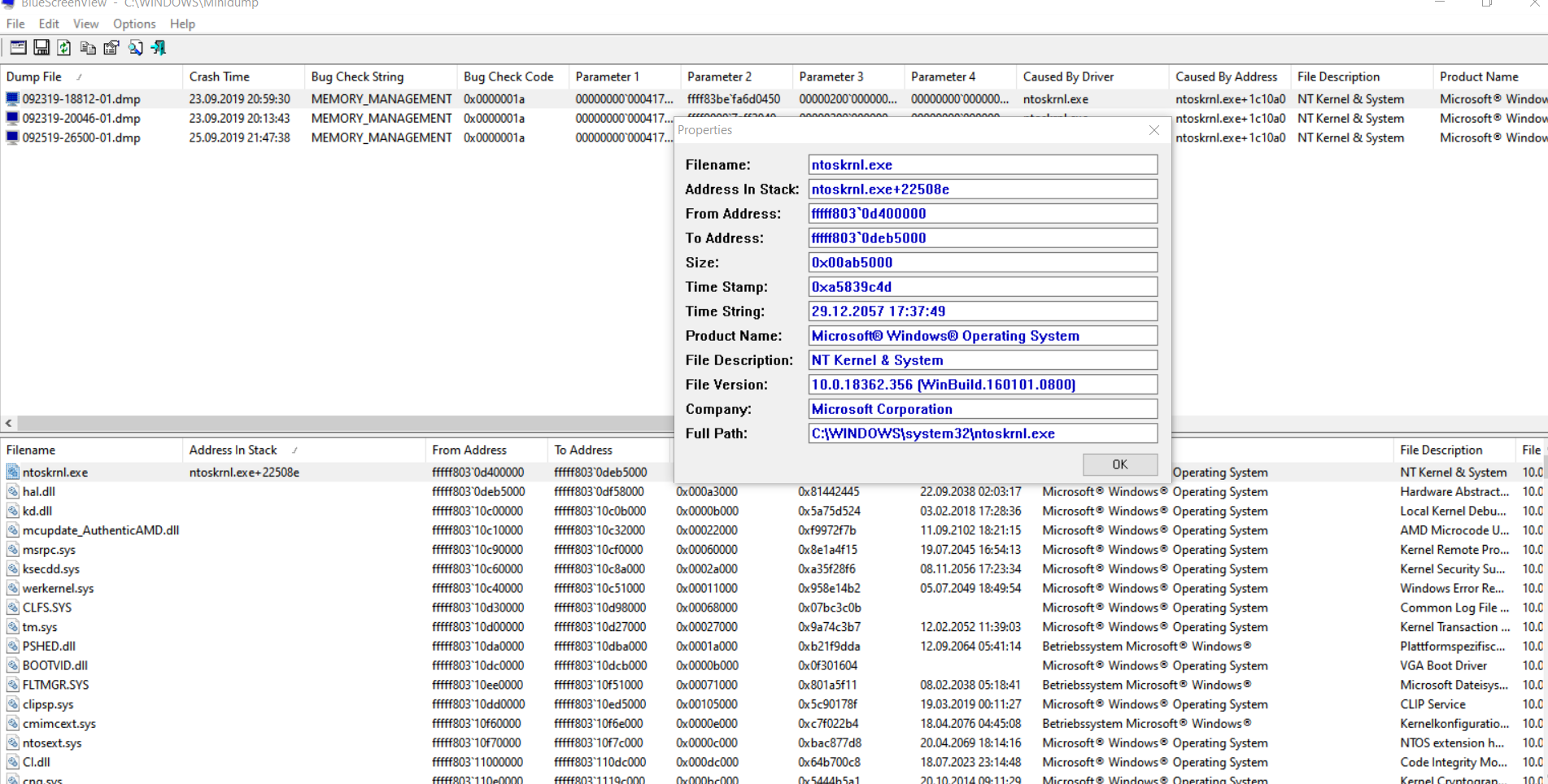Click the Time Stamp field in Properties
The image size is (1548, 784).
point(983,287)
